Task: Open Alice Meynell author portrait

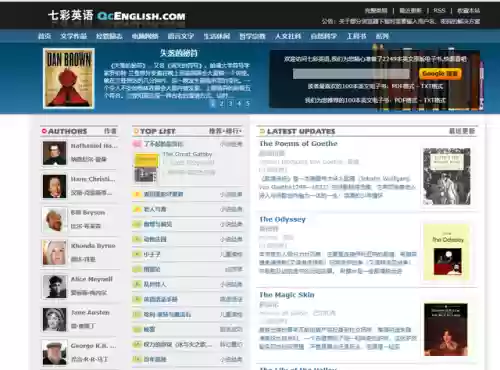Action: tap(54, 287)
